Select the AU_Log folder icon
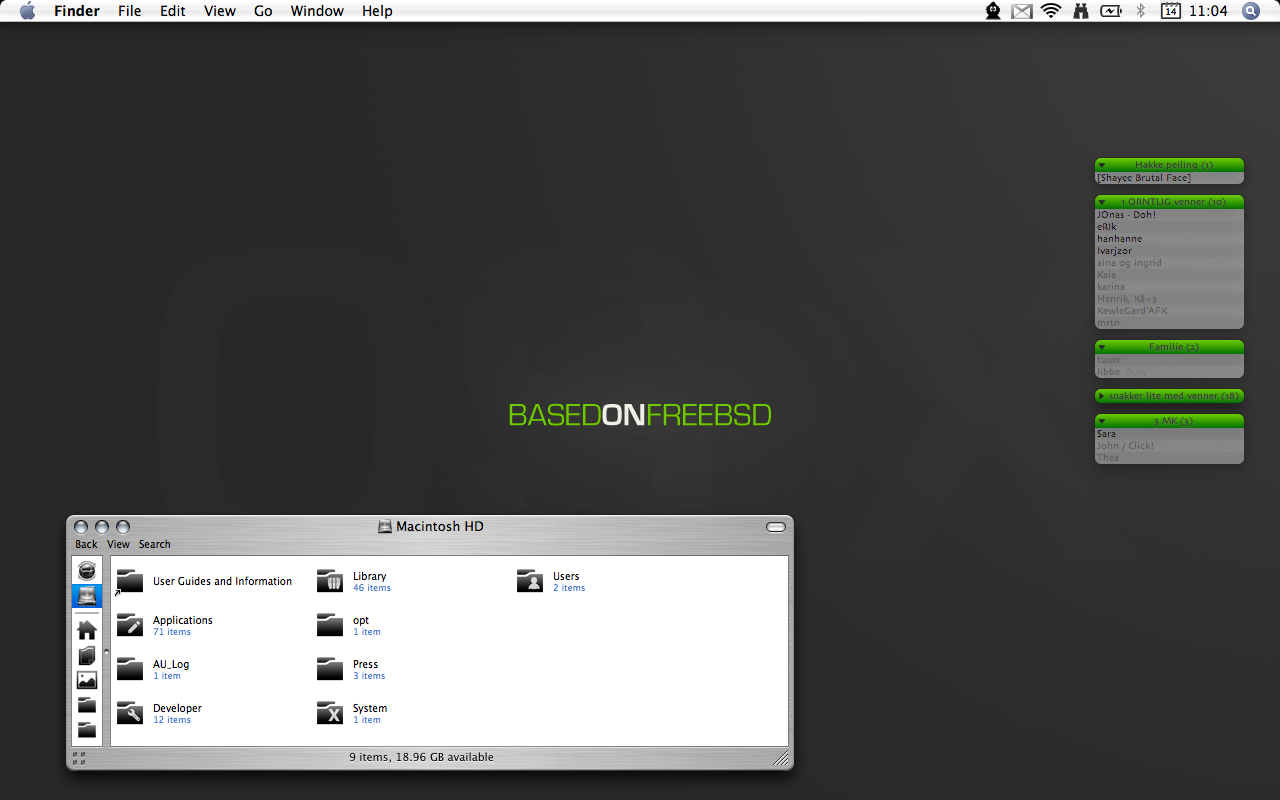Screen dimensions: 1280x800 click(130, 669)
